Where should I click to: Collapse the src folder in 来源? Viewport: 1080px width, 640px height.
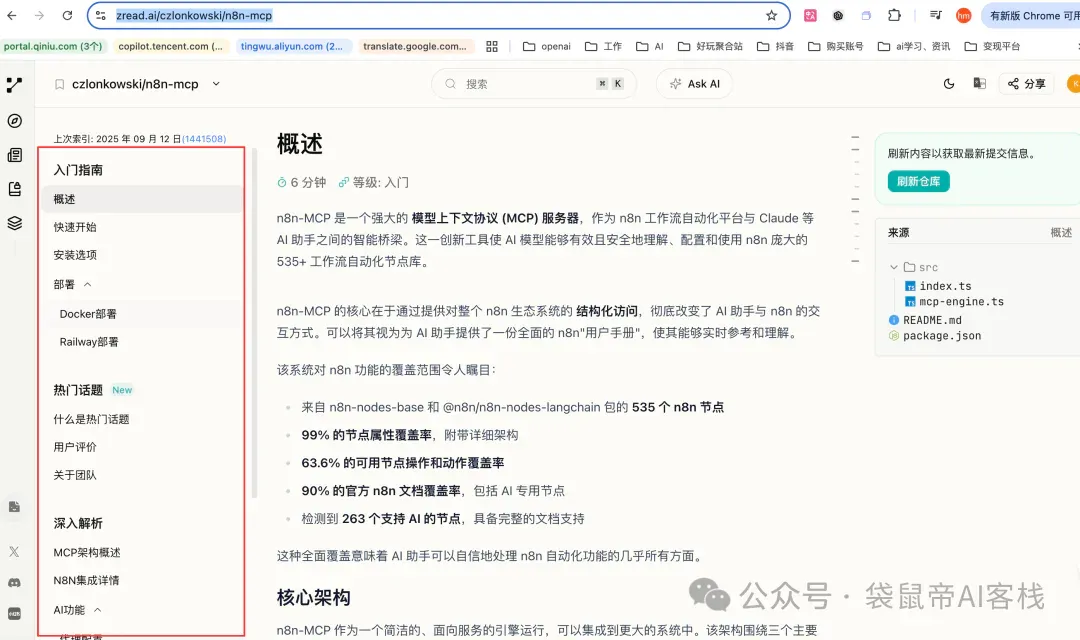(893, 267)
